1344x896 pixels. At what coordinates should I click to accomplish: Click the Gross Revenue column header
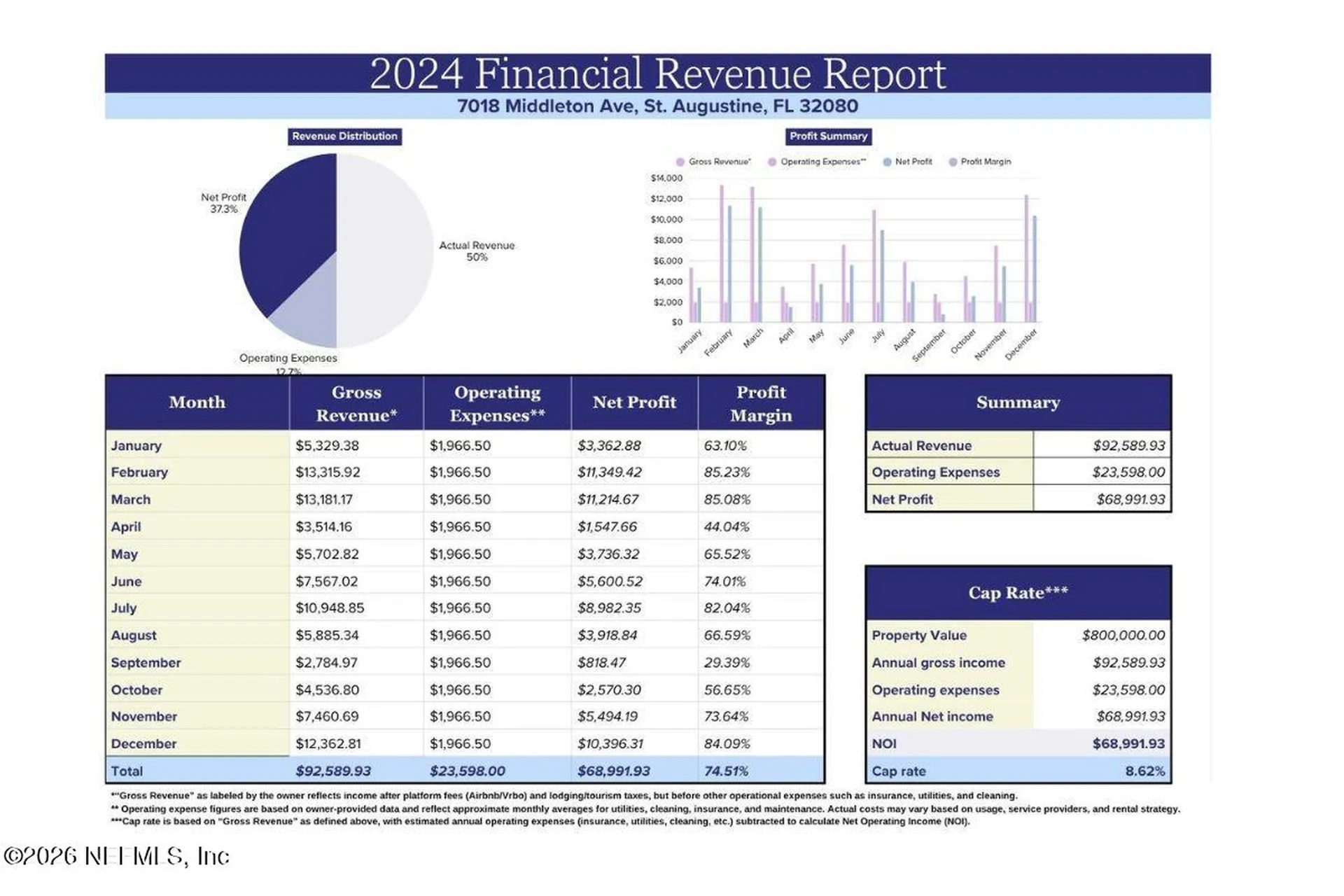pyautogui.click(x=356, y=403)
